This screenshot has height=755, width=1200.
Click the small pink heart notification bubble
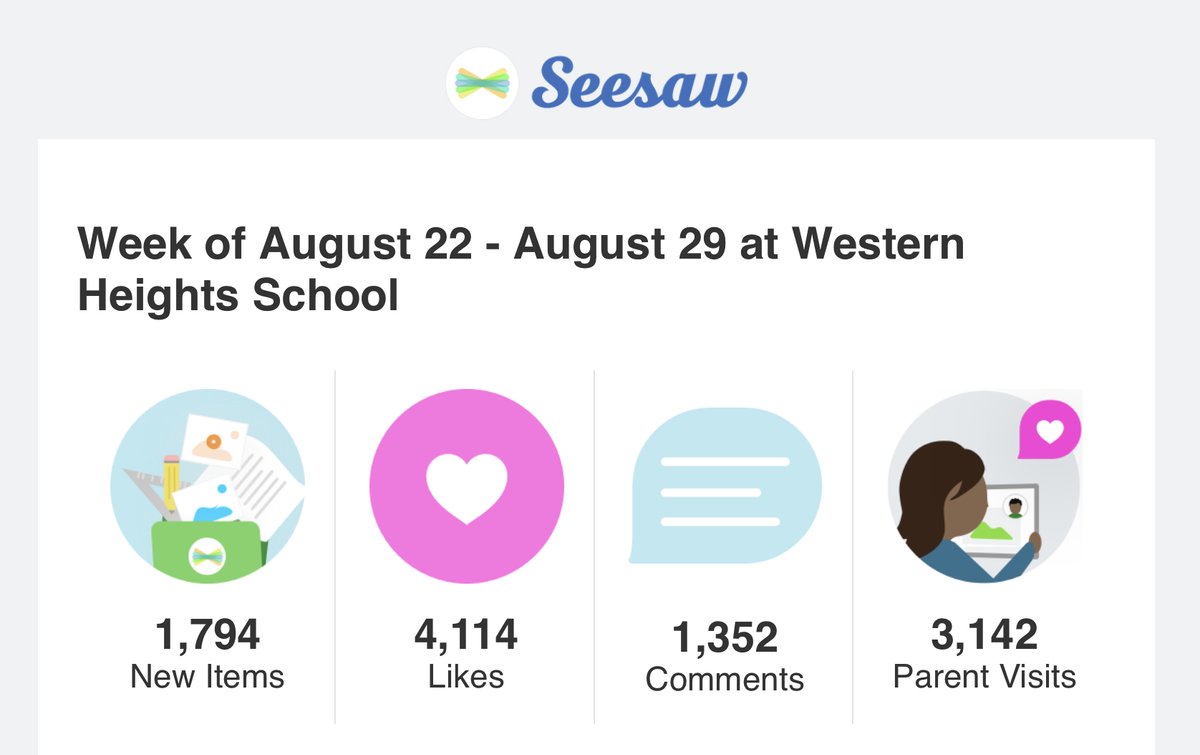coord(1049,433)
